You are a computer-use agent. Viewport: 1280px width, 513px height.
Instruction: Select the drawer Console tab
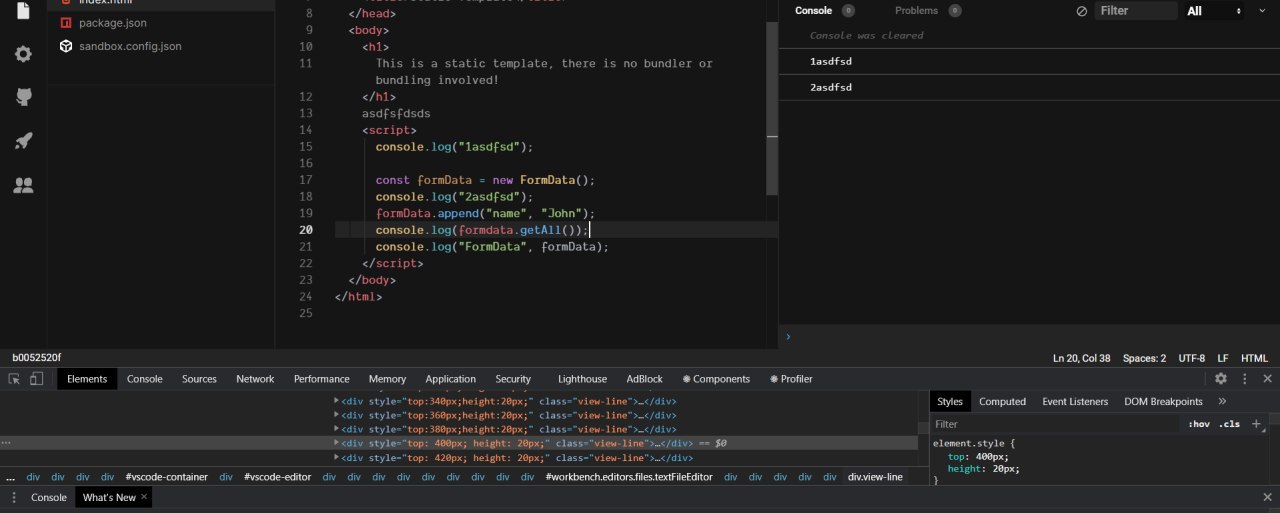pyautogui.click(x=49, y=497)
